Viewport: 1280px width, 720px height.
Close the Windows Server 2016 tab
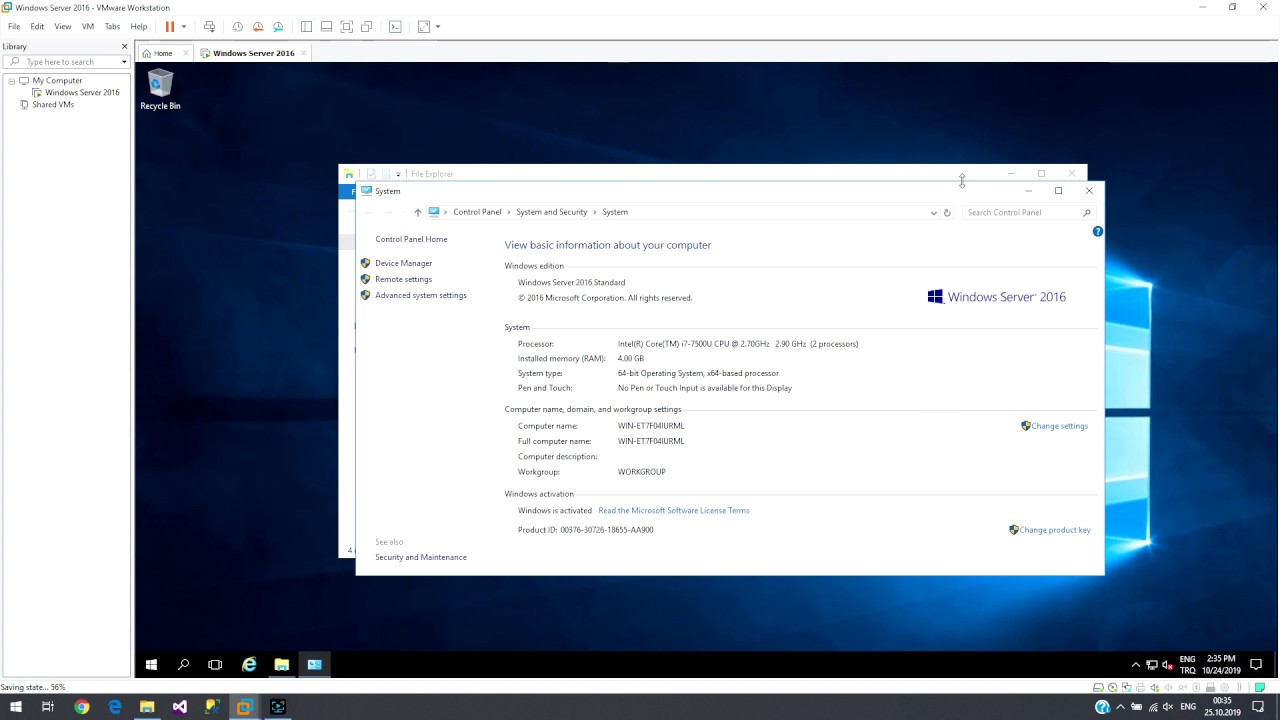pos(304,53)
